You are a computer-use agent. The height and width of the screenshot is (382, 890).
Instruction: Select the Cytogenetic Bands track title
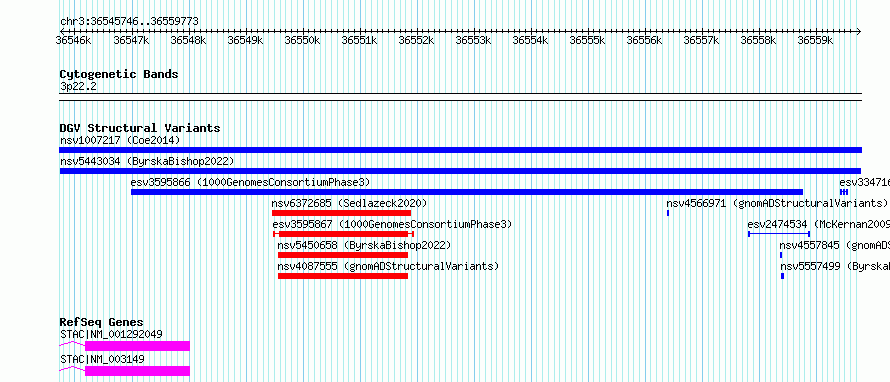coord(119,74)
